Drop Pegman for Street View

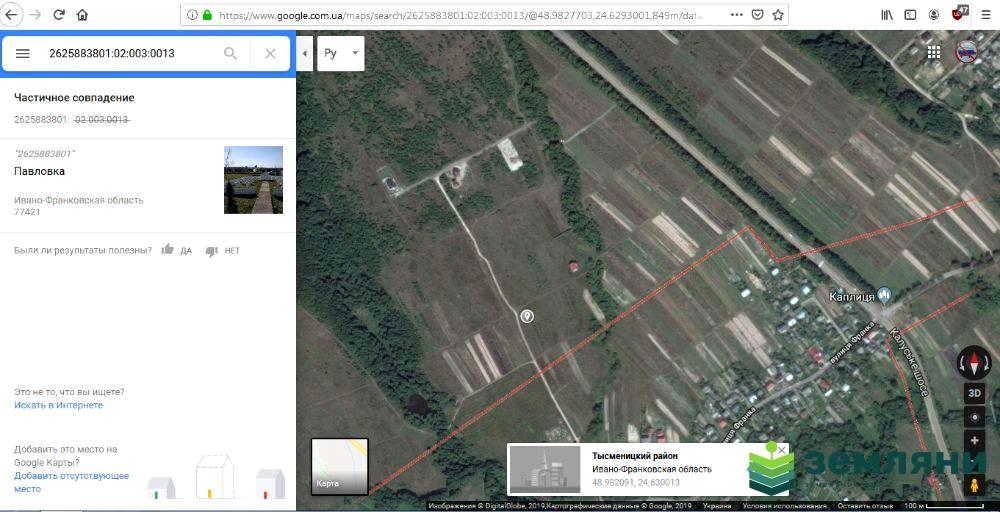[973, 484]
